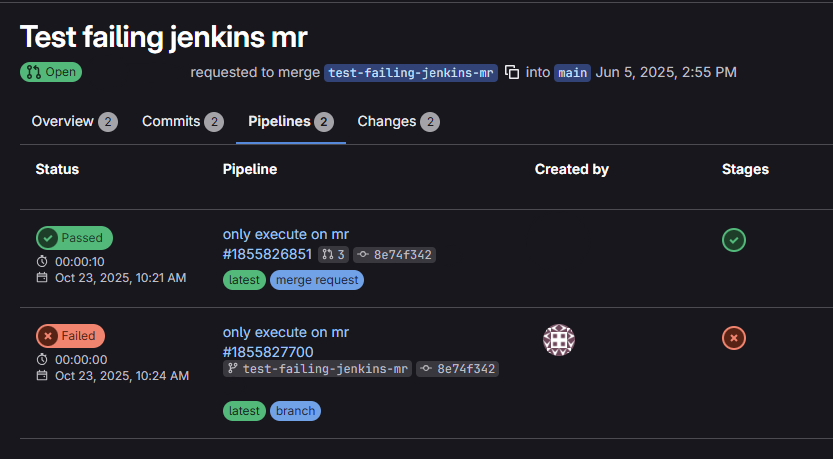Open commit 8e74f342 in failed pipeline
The height and width of the screenshot is (459, 833).
click(x=458, y=368)
